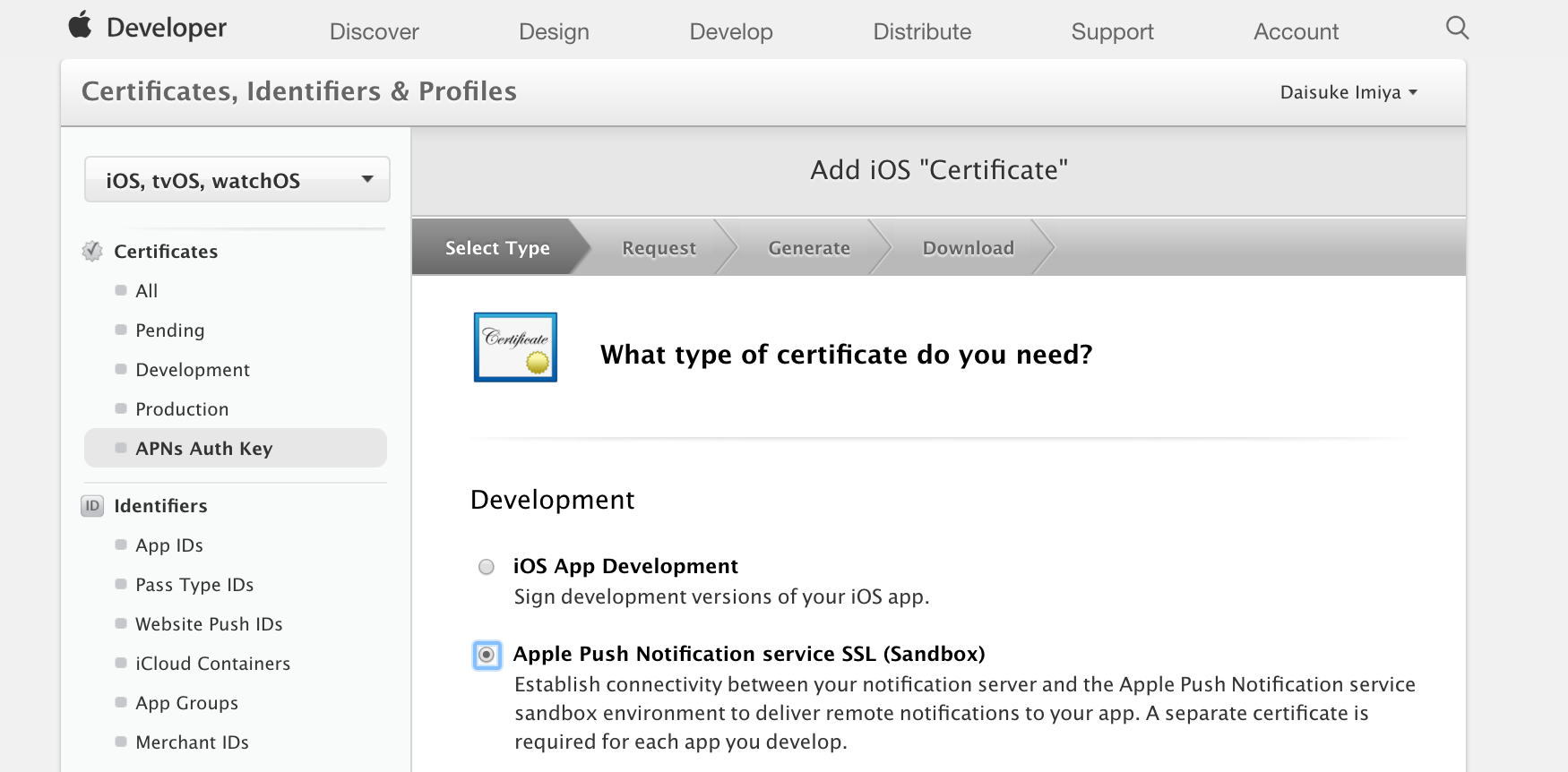Show All certificates
Image resolution: width=1568 pixels, height=772 pixels.
pos(147,291)
